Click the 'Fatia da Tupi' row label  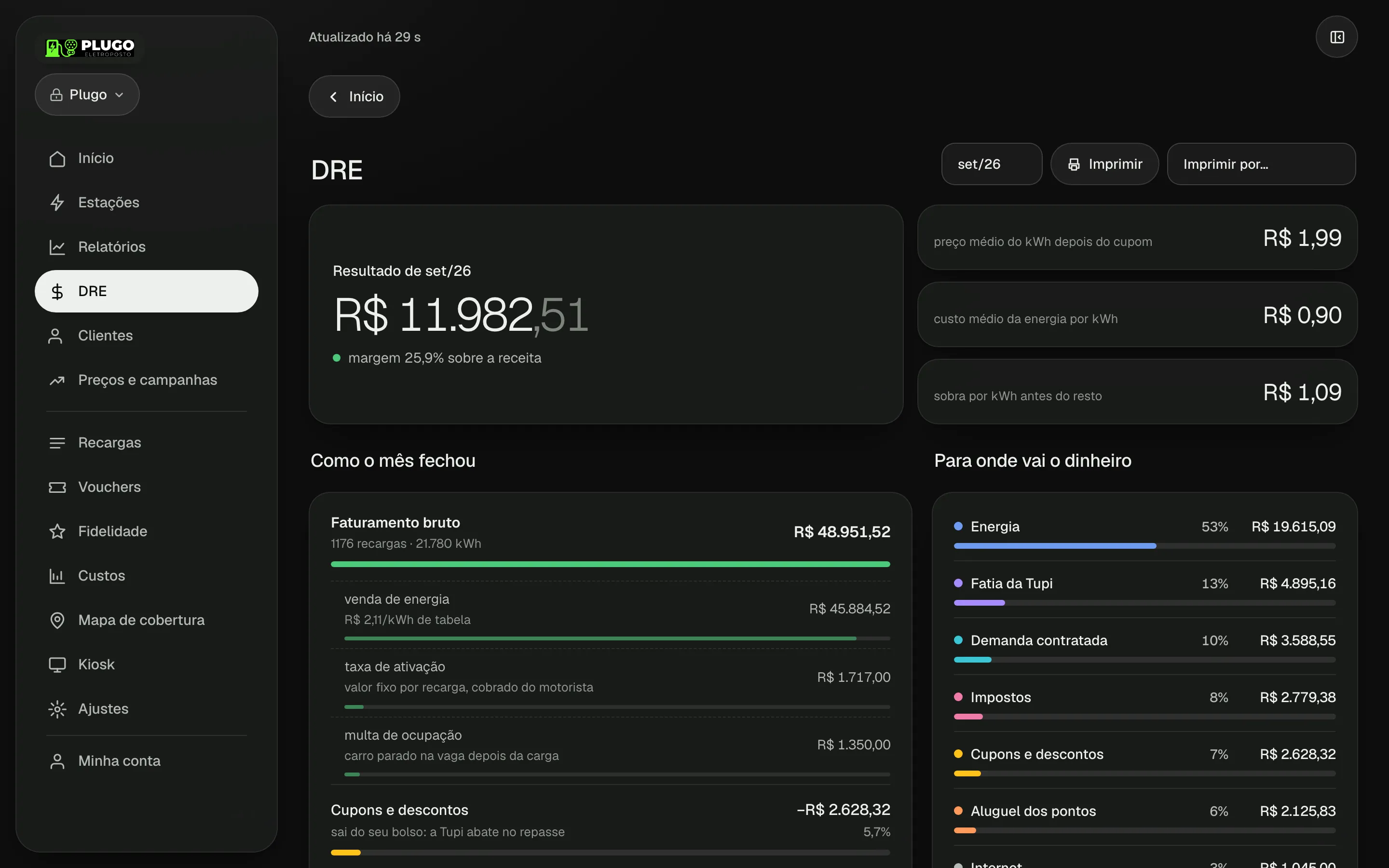[1011, 584]
